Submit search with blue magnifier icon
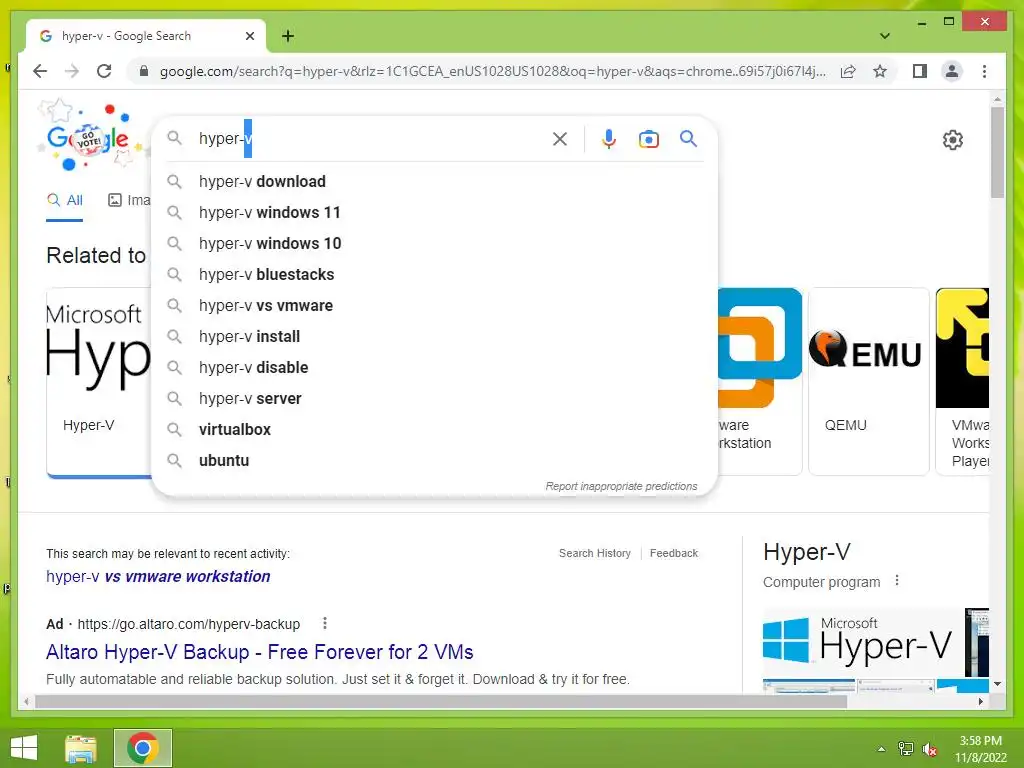The width and height of the screenshot is (1024, 768). pyautogui.click(x=688, y=138)
